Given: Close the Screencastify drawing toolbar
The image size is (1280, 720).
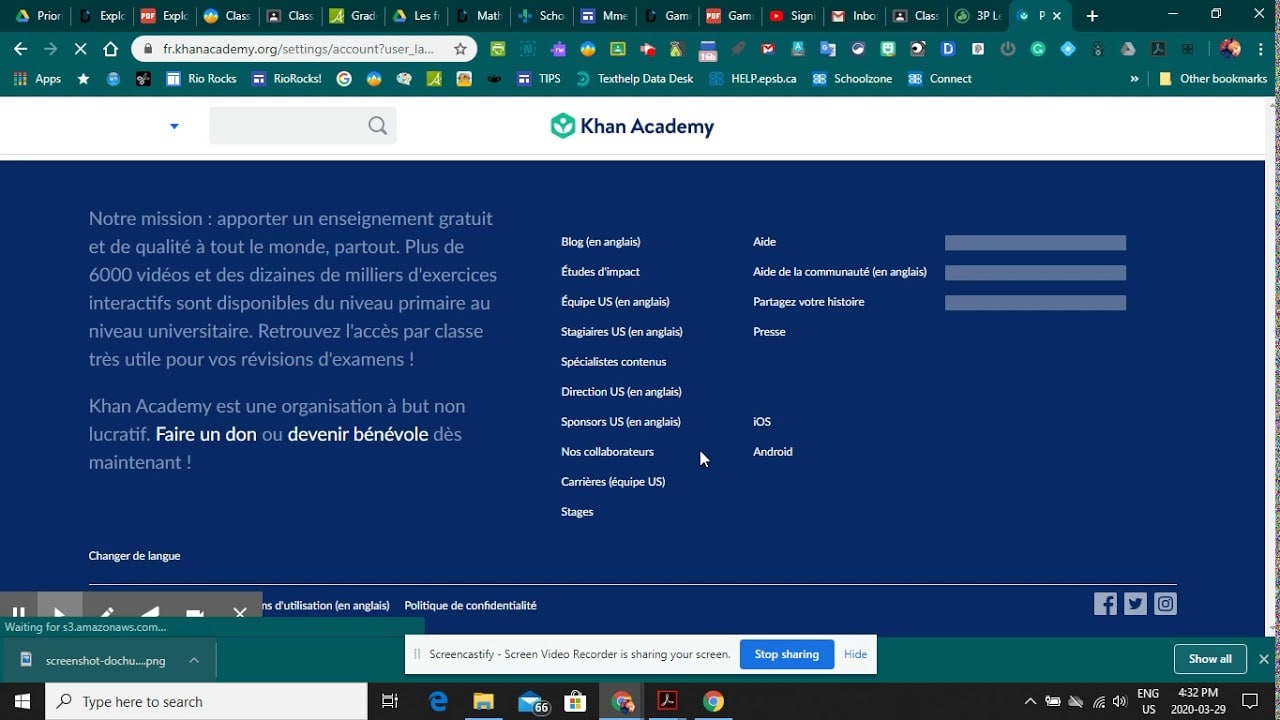Looking at the screenshot, I should point(240,612).
